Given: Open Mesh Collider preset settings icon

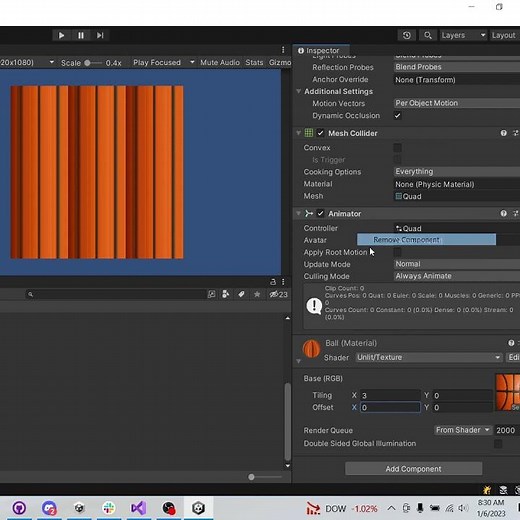Looking at the screenshot, I should 516,133.
